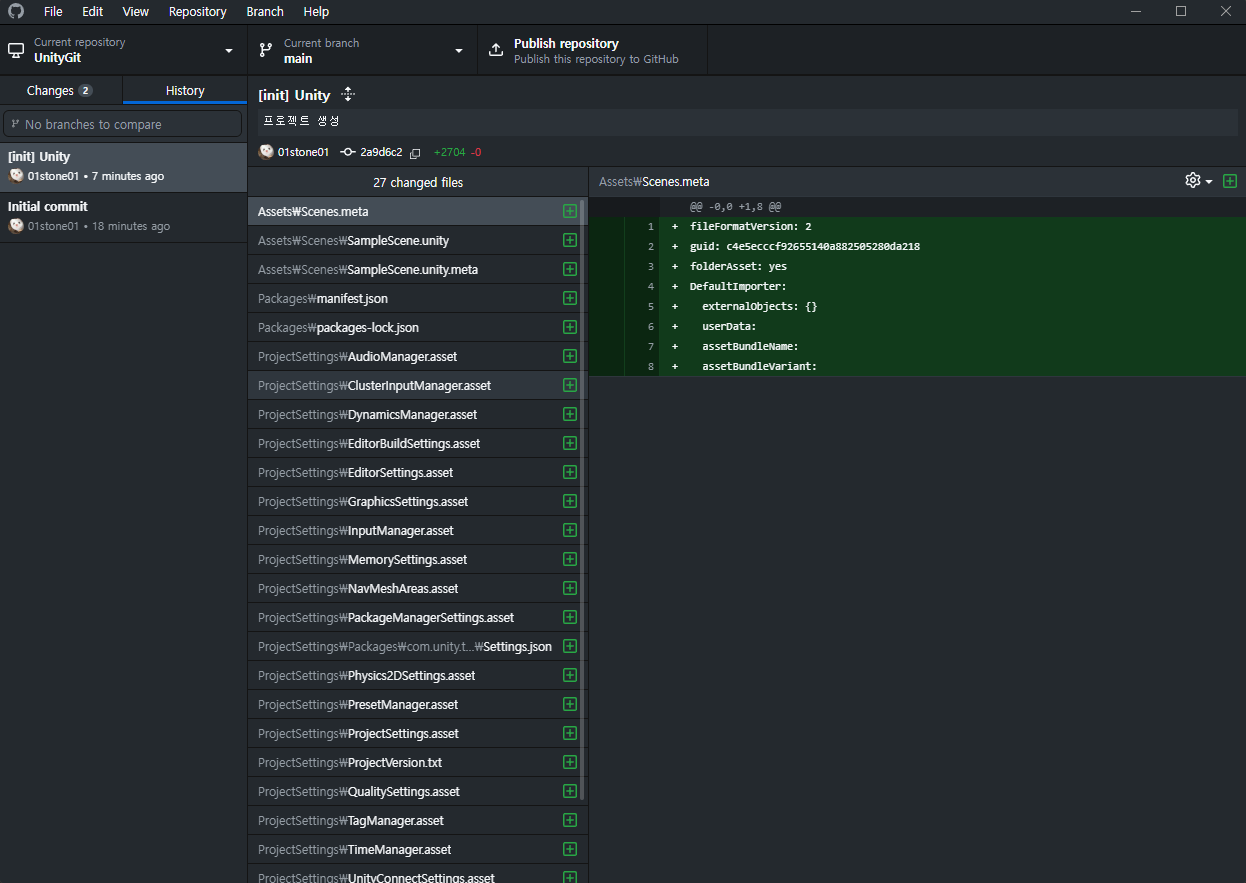This screenshot has height=883, width=1246.
Task: Click the +2704 additions count
Action: click(x=449, y=152)
